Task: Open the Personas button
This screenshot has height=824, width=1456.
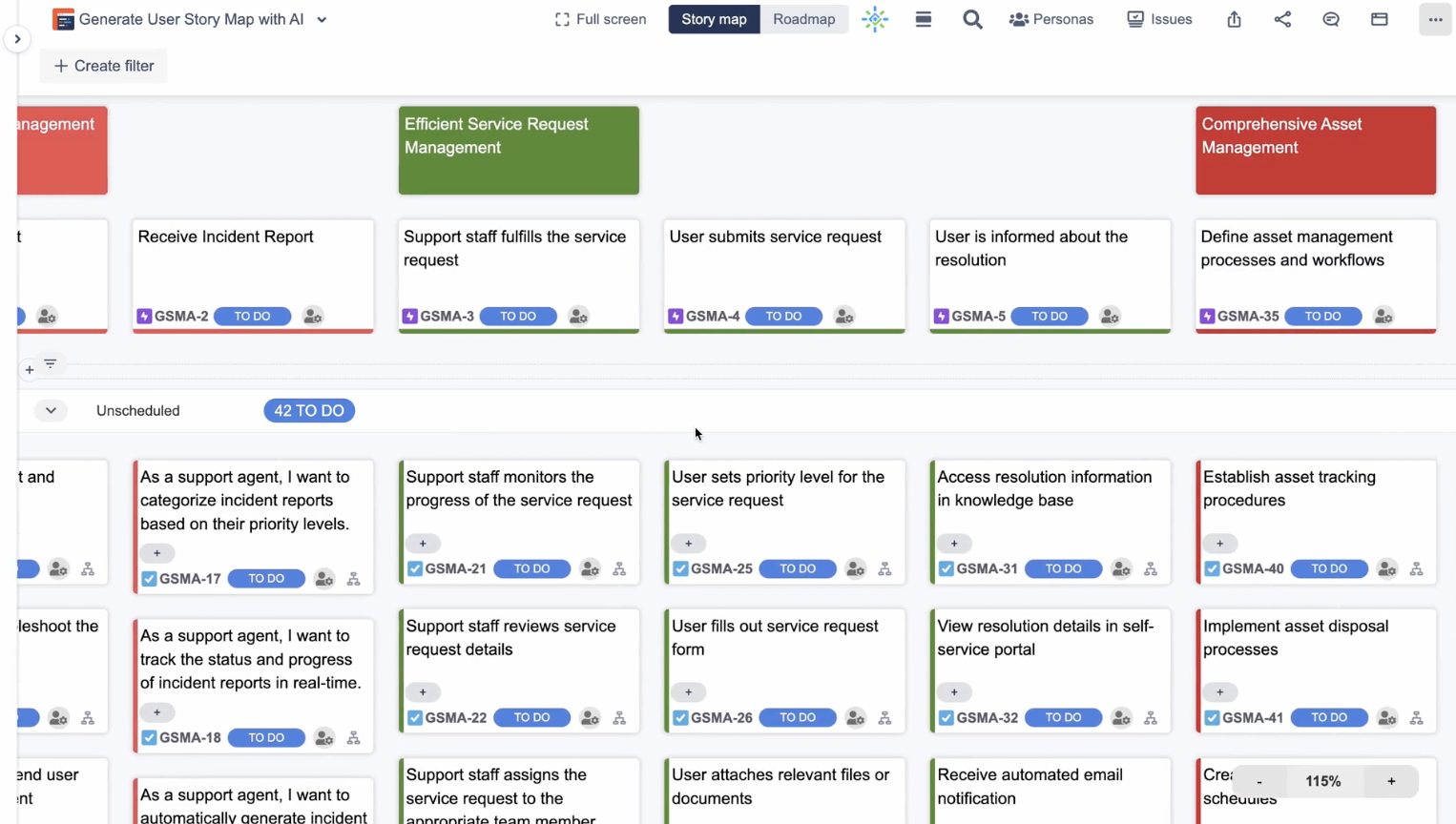Action: (x=1050, y=19)
